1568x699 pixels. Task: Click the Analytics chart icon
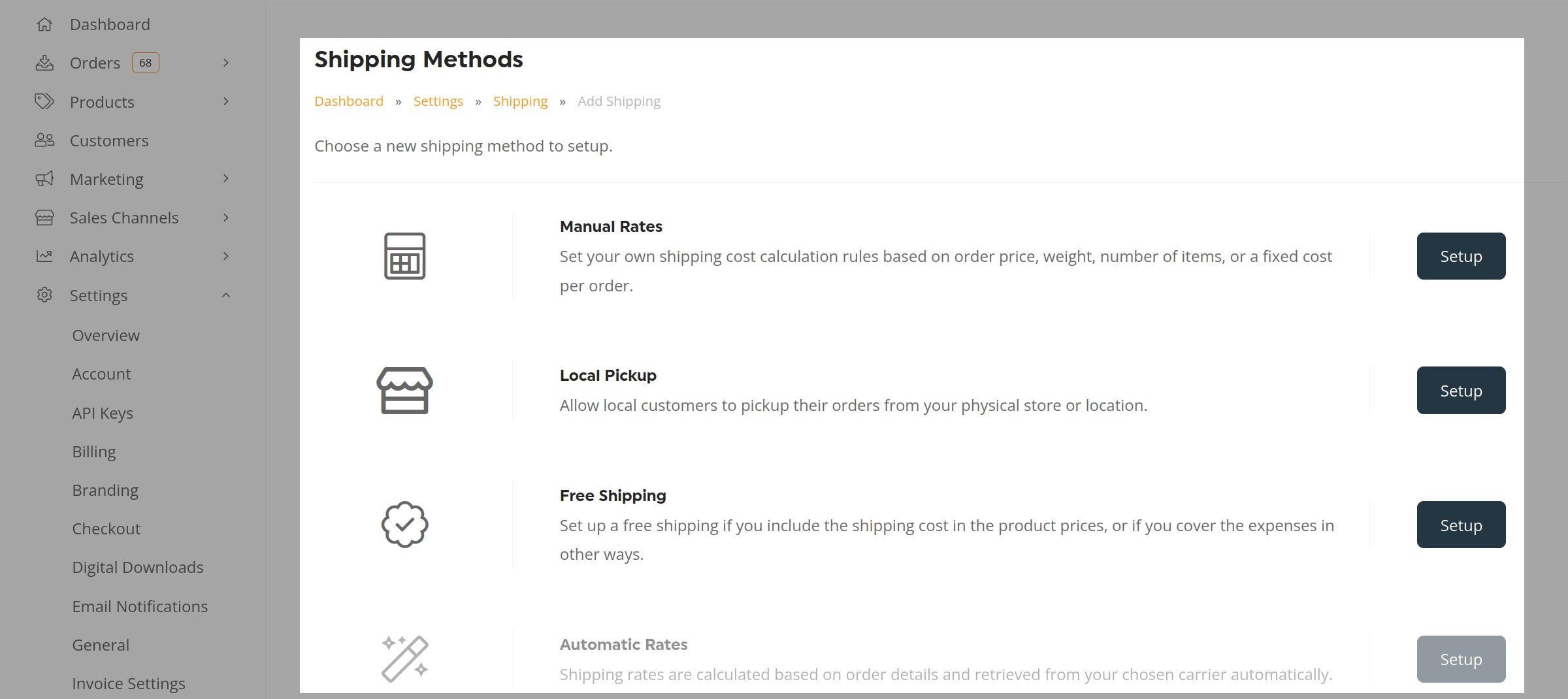click(44, 256)
